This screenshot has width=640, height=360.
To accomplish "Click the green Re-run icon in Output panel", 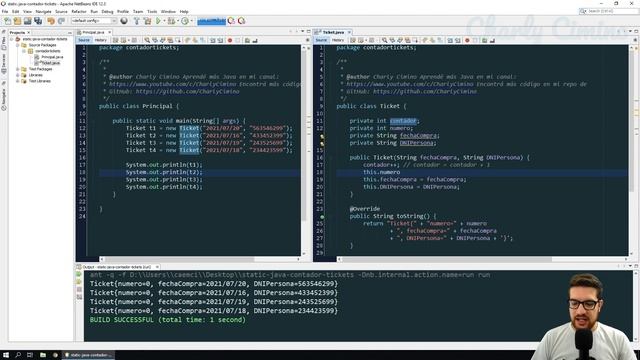I will [79, 274].
